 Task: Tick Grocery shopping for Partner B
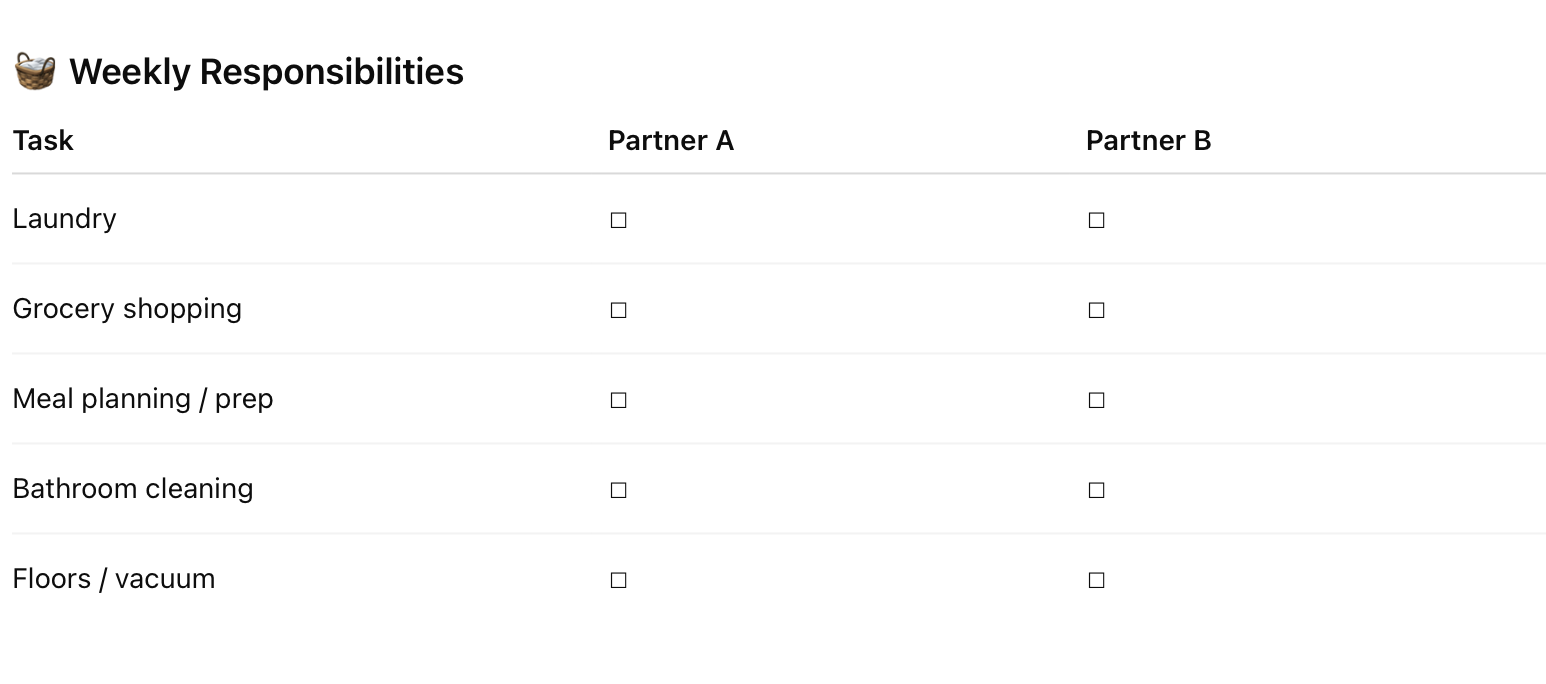pos(1096,310)
